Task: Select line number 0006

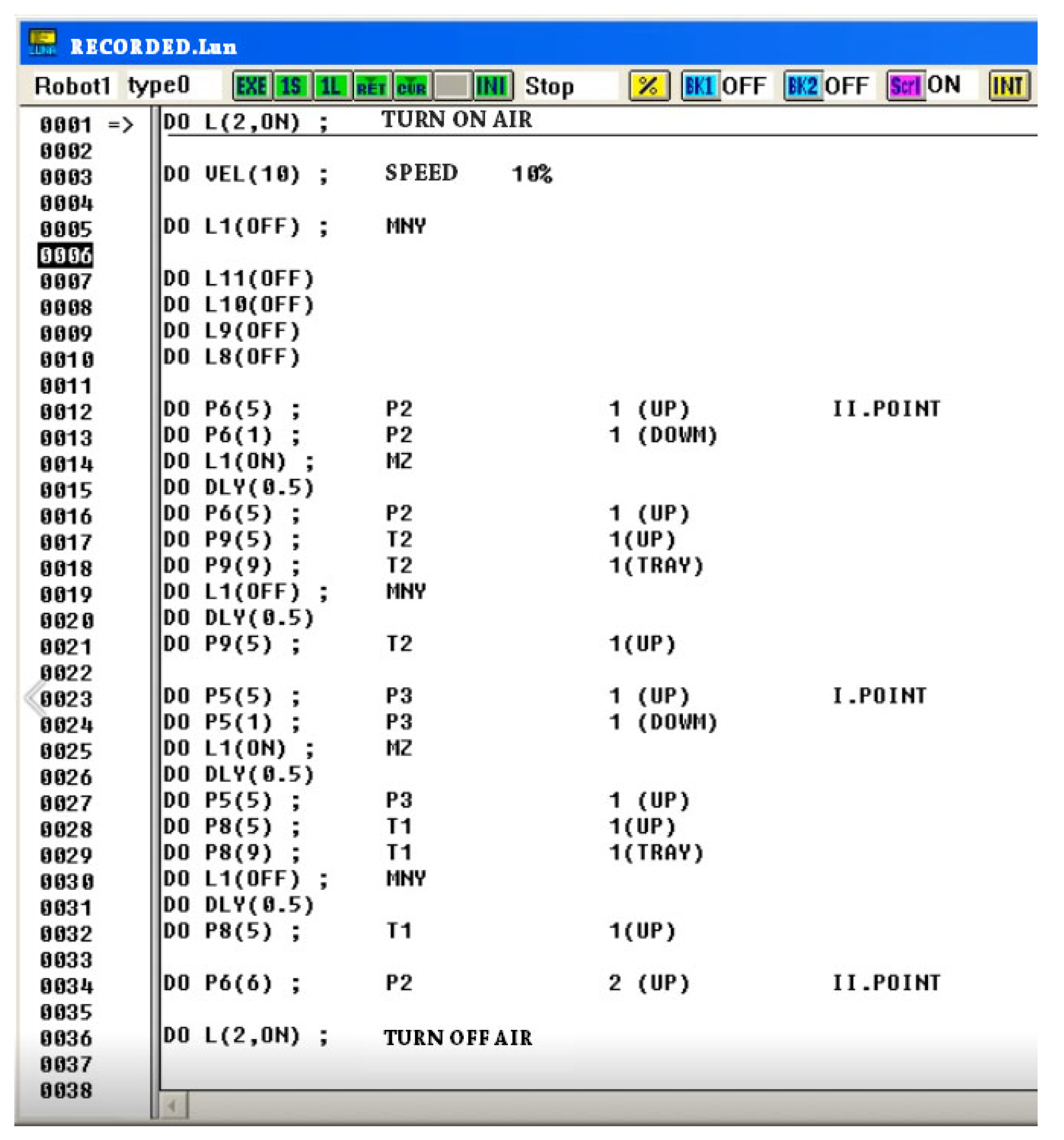Action: 65,255
